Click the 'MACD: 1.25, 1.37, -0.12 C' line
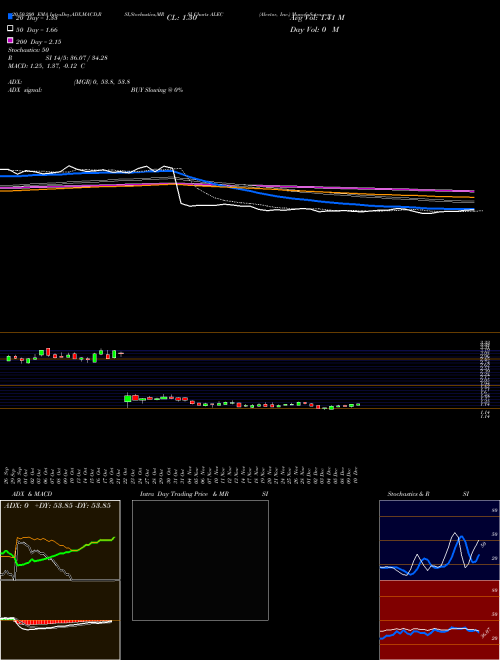This screenshot has height=660, width=500. pos(46,66)
